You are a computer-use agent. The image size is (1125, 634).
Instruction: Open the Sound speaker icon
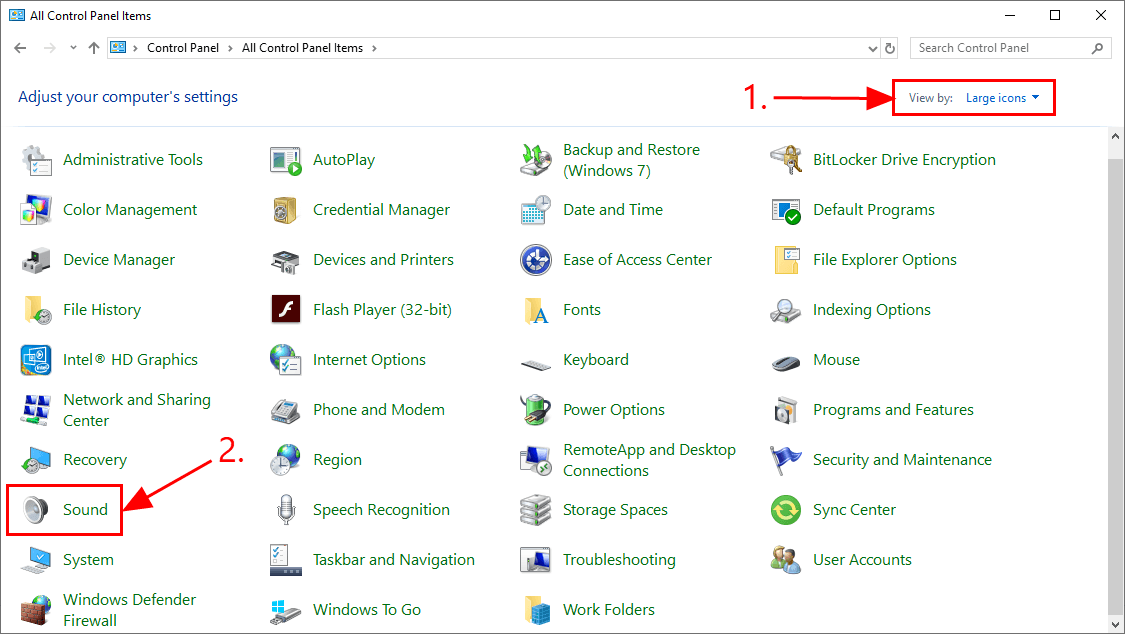point(36,510)
